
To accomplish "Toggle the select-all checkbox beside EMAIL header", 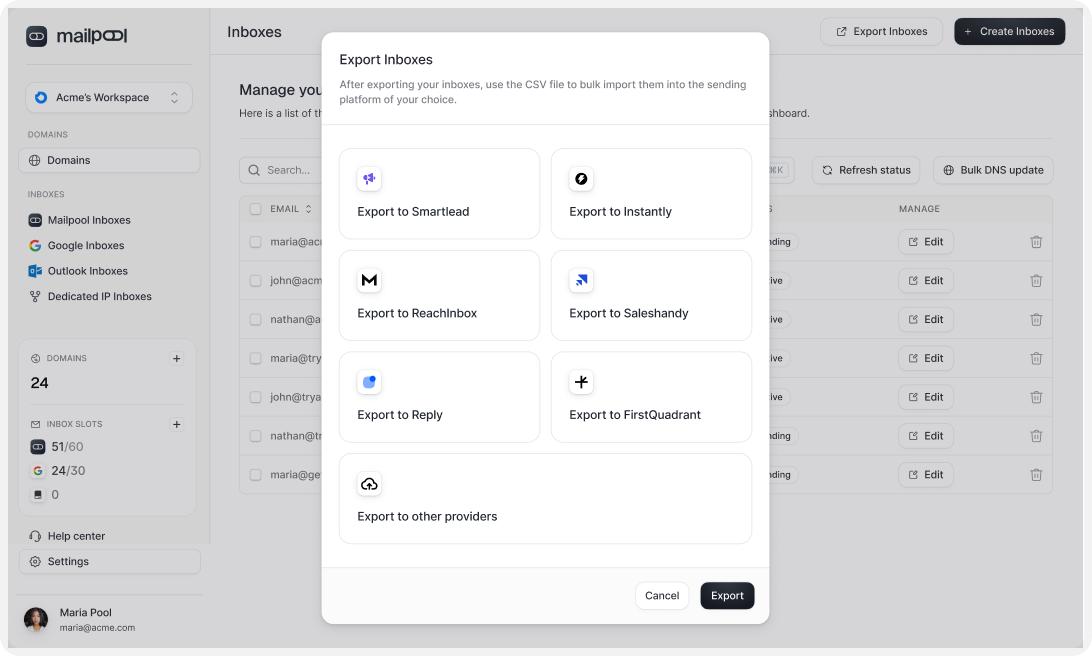I will click(x=256, y=209).
